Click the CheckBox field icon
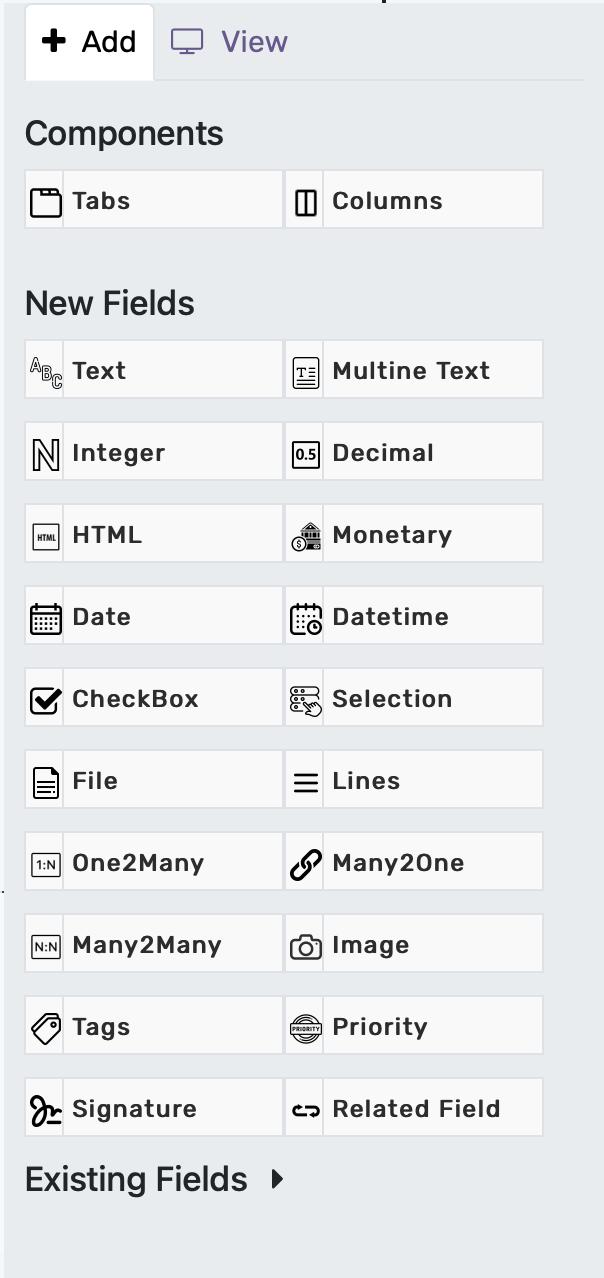This screenshot has height=1278, width=604. coord(45,700)
